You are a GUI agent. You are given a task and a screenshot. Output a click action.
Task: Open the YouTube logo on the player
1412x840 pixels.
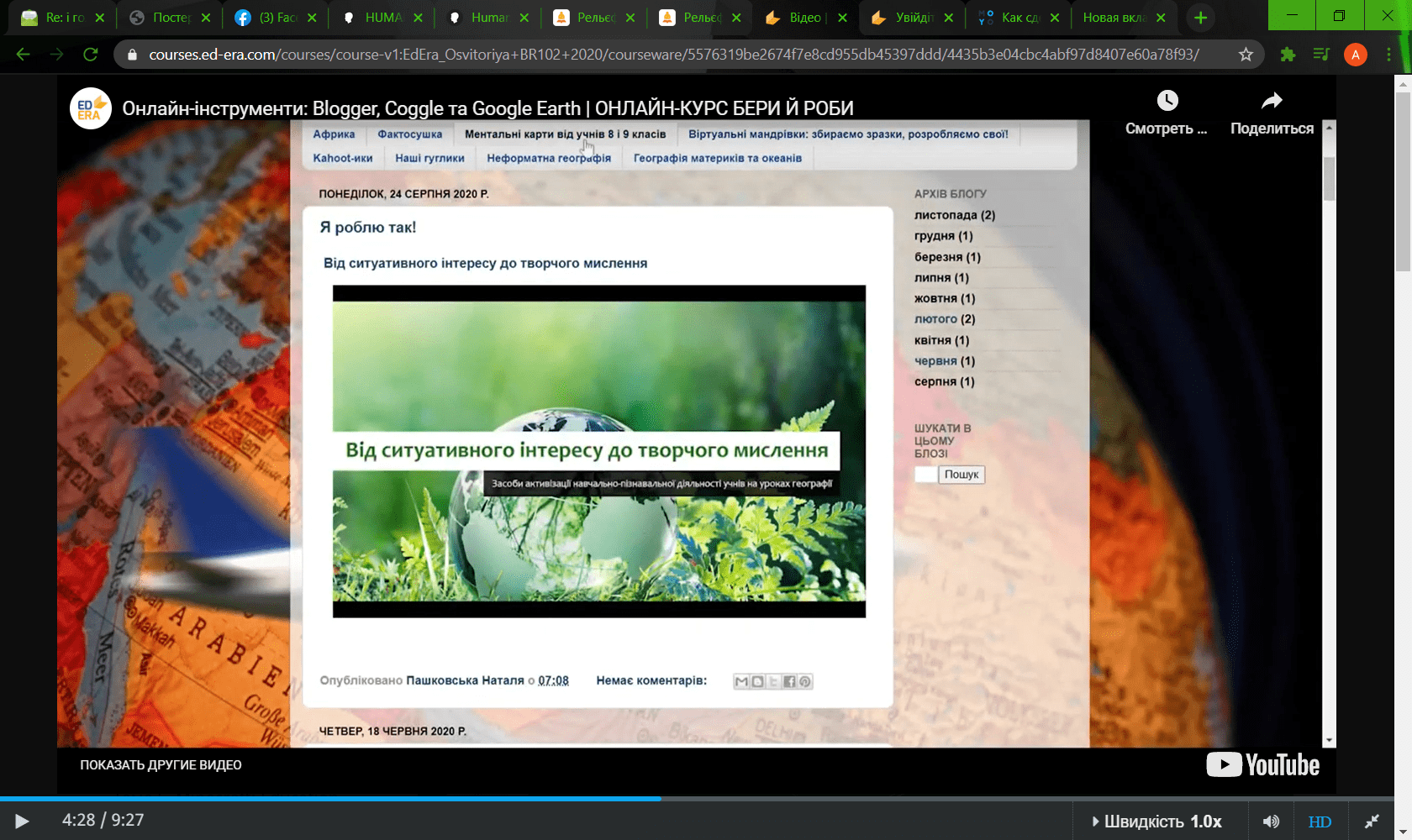click(1262, 764)
